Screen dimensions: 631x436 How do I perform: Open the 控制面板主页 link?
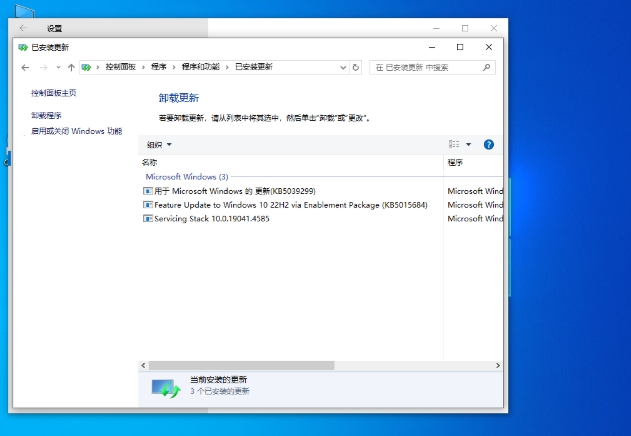point(54,93)
